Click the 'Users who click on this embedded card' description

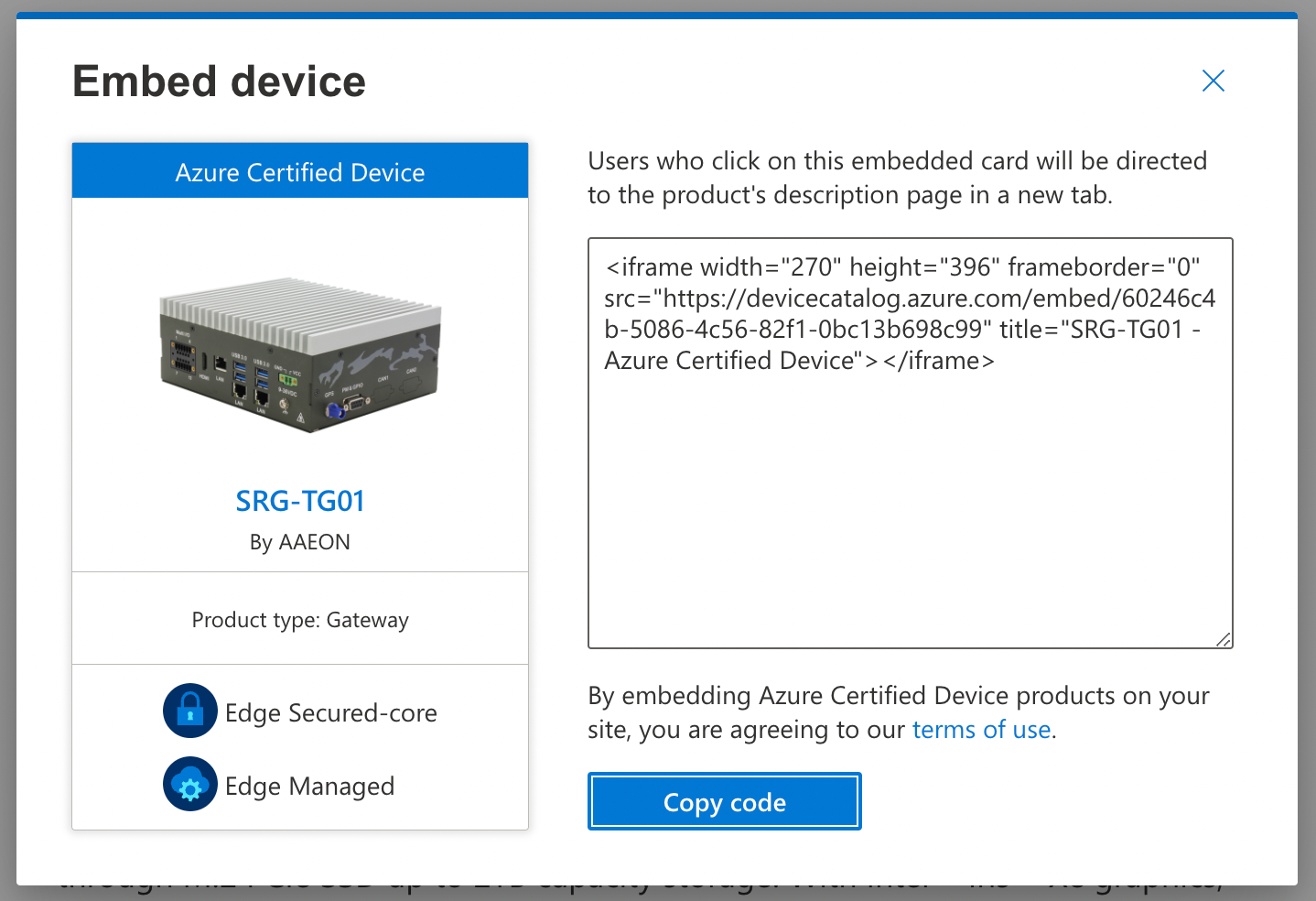898,178
